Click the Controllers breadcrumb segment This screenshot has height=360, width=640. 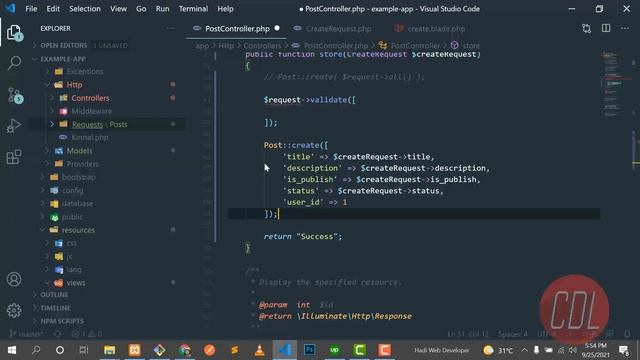(x=262, y=46)
